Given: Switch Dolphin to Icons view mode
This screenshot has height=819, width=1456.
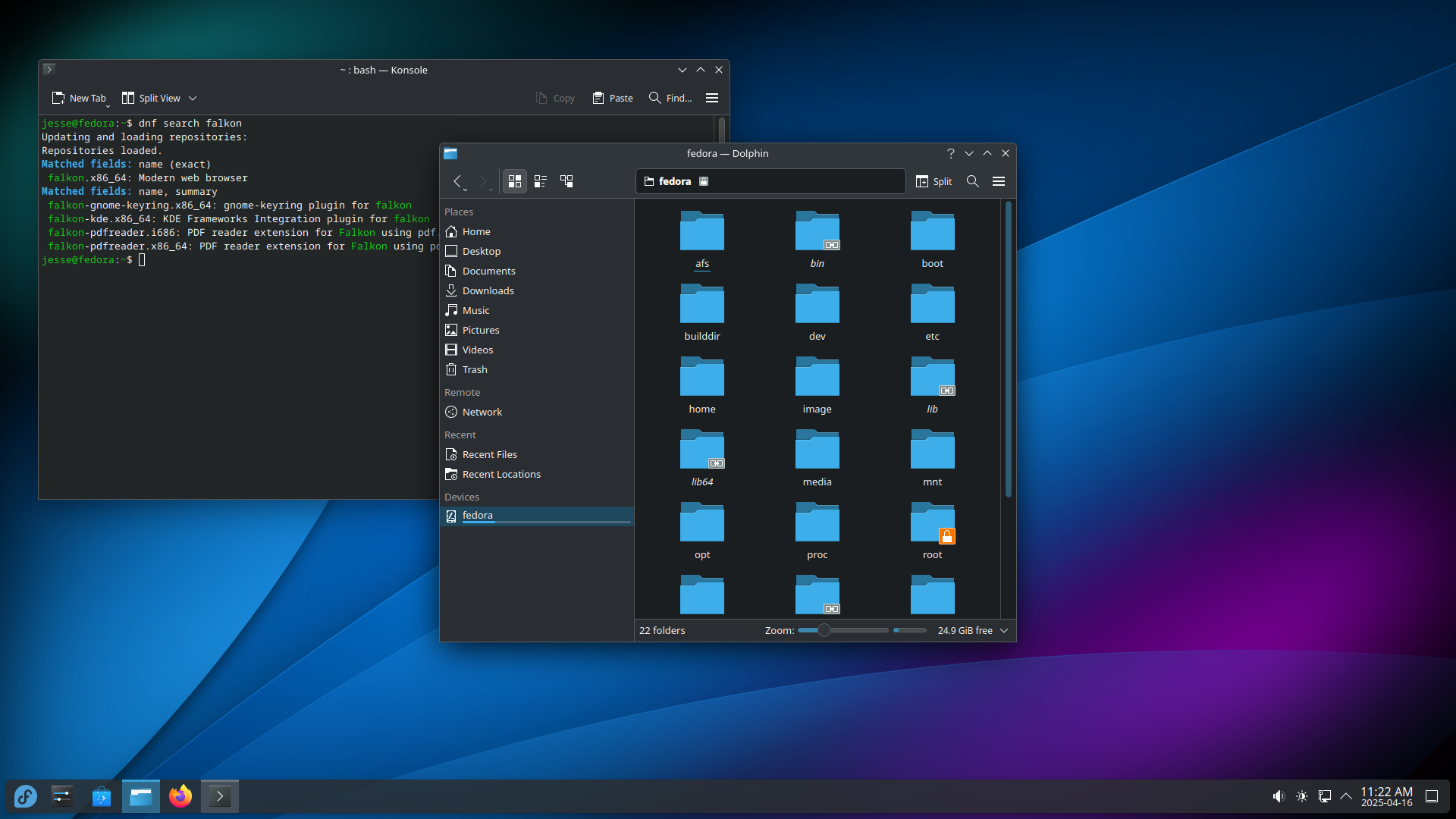Looking at the screenshot, I should 515,181.
